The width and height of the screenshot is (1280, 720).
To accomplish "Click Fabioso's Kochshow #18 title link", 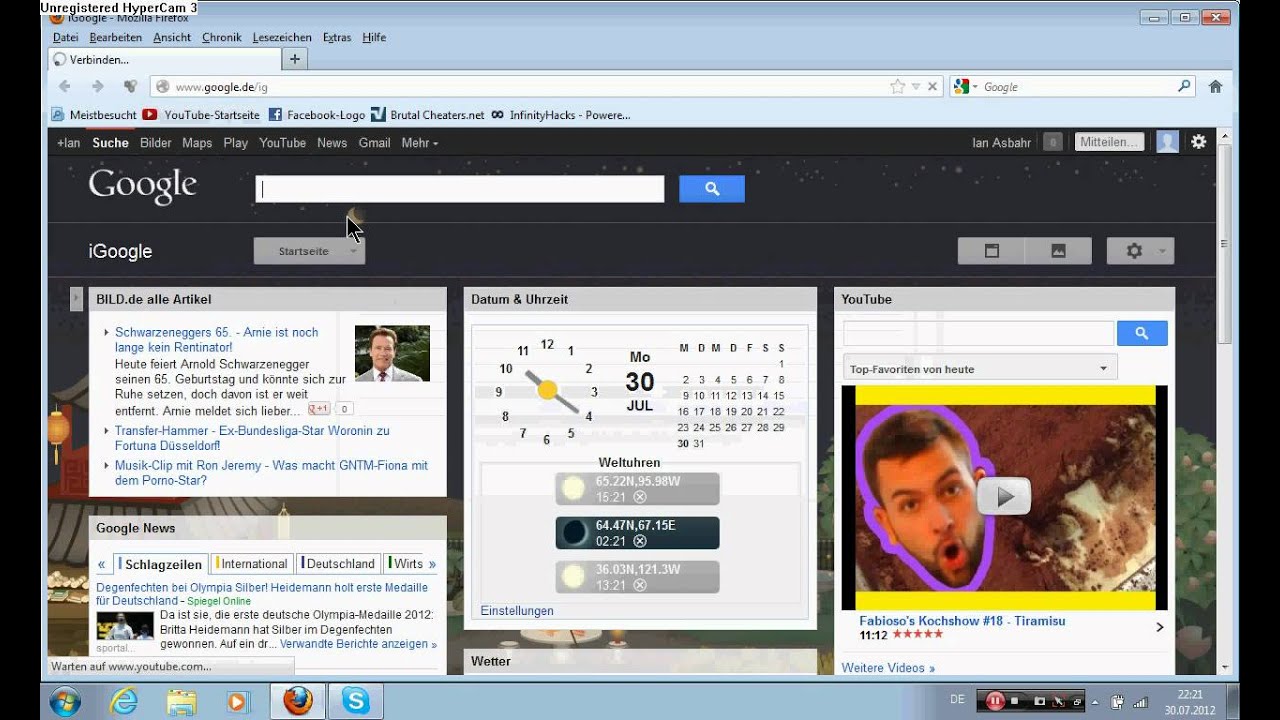I will pos(962,621).
